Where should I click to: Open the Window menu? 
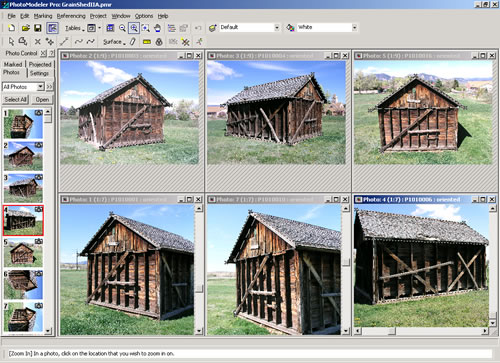click(121, 16)
